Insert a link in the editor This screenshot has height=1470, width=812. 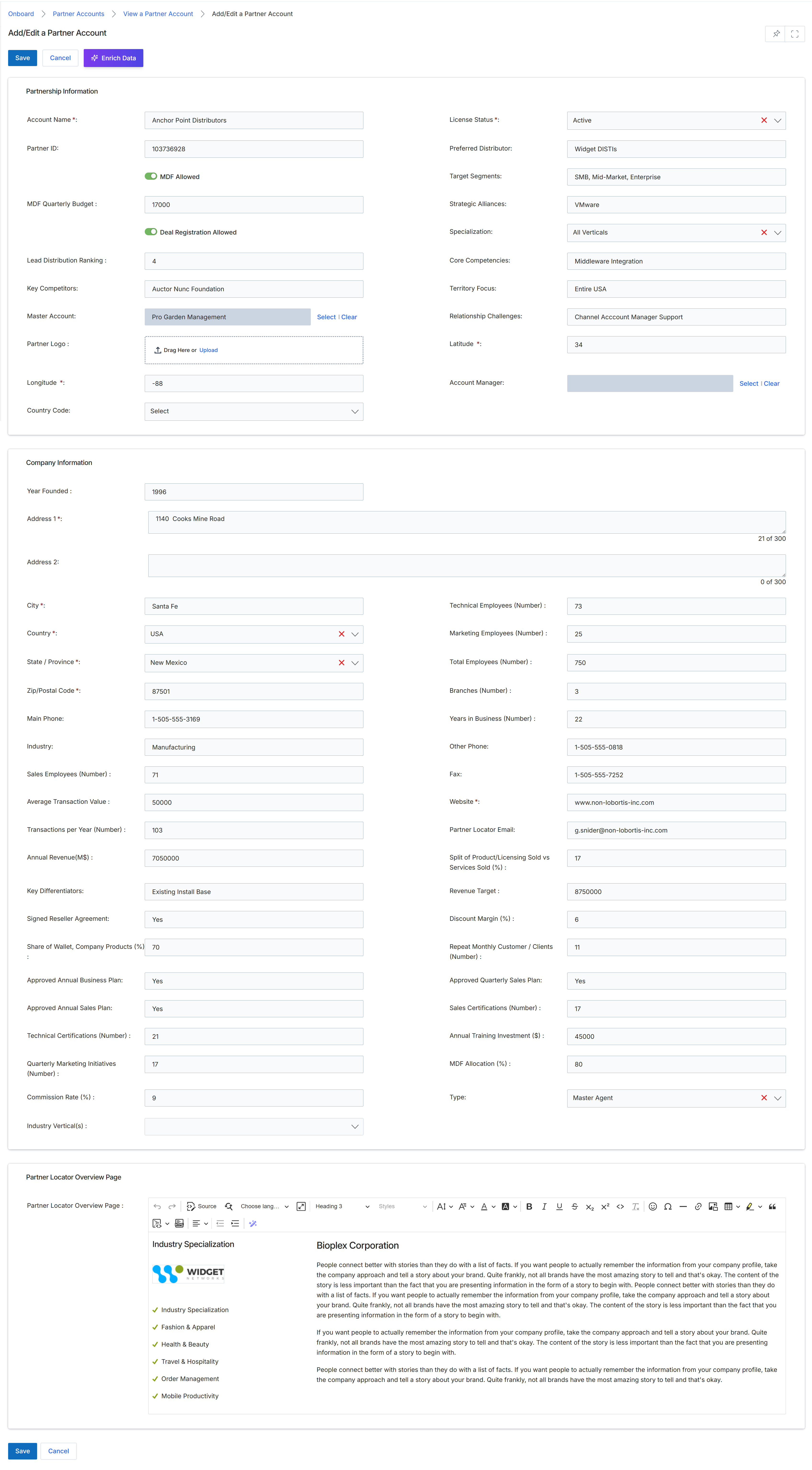point(698,1206)
